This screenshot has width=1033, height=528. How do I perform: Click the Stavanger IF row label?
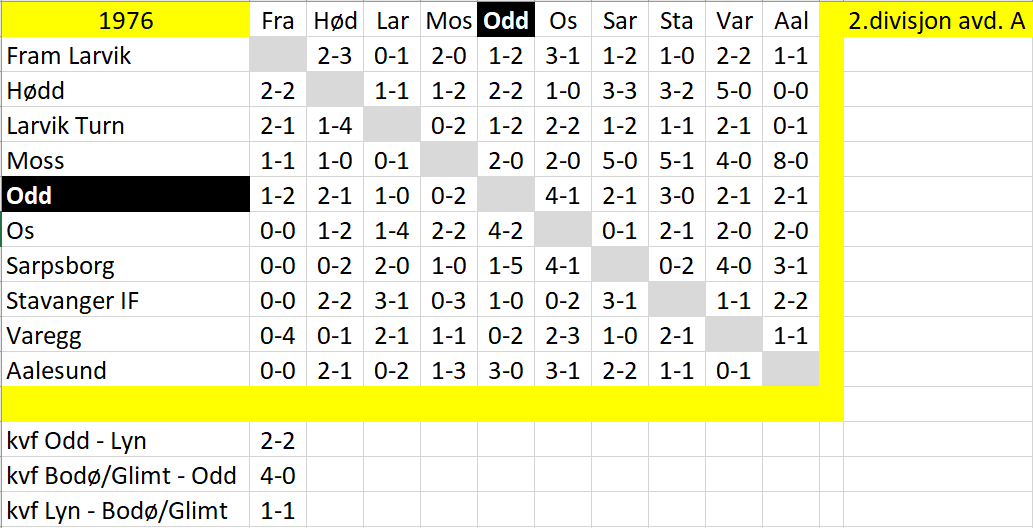[x=126, y=300]
